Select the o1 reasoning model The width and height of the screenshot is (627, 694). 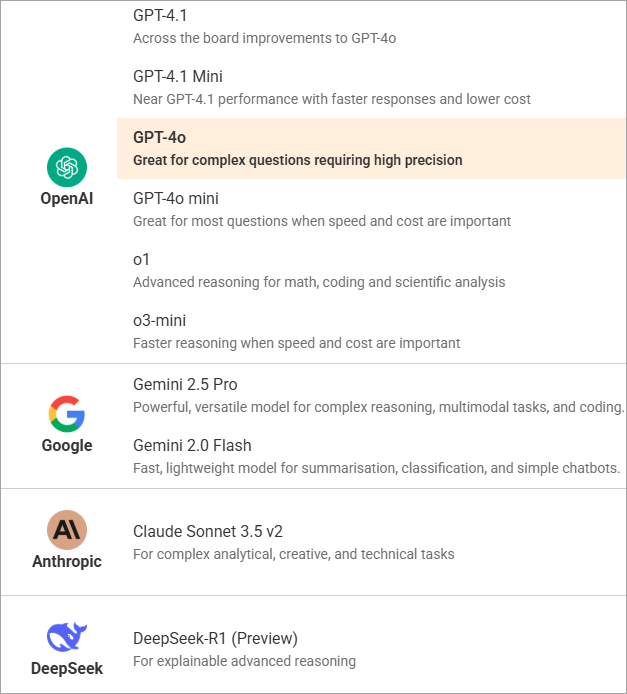[371, 270]
